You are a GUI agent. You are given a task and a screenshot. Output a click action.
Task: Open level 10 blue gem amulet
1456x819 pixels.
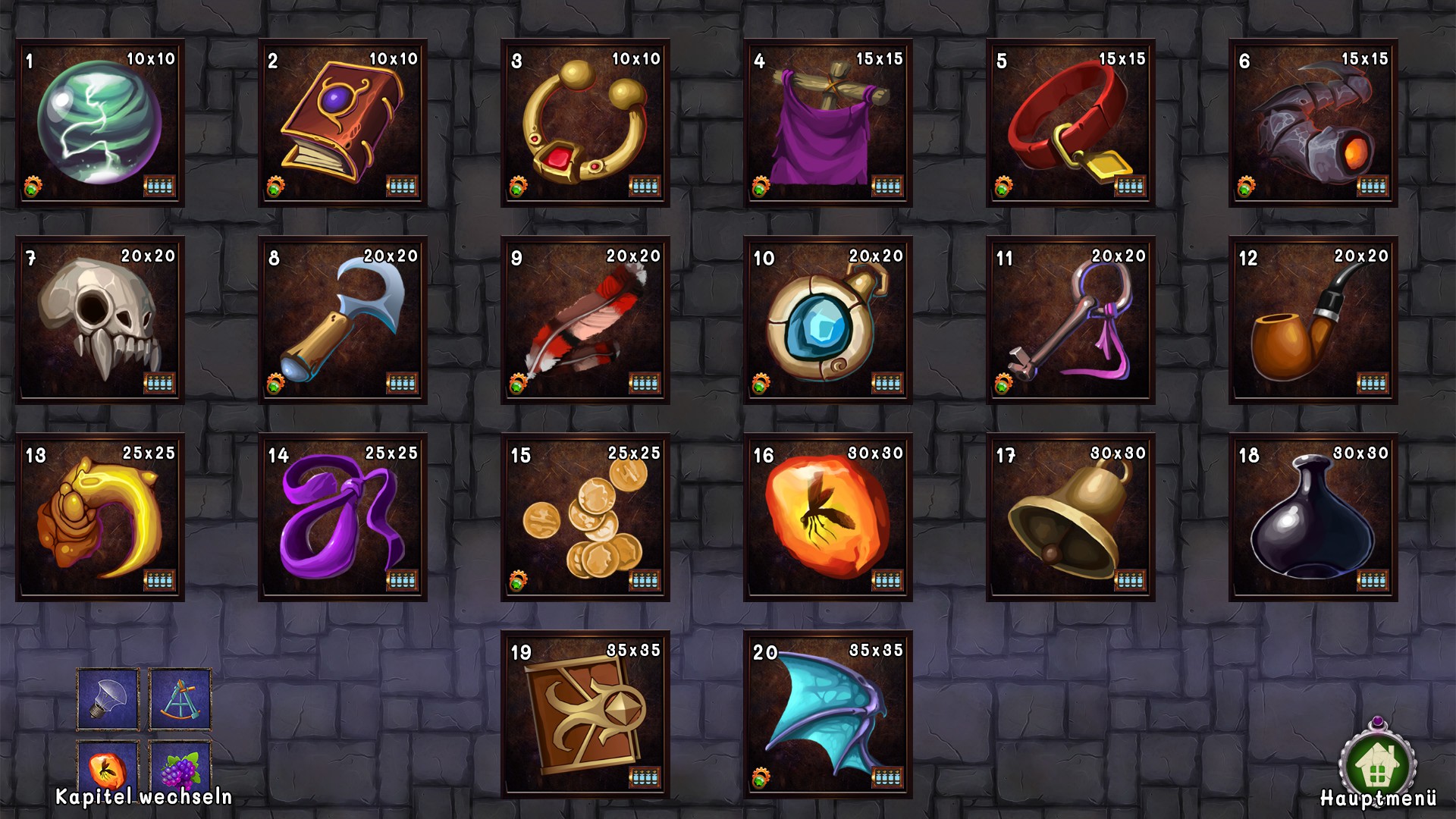(x=828, y=320)
